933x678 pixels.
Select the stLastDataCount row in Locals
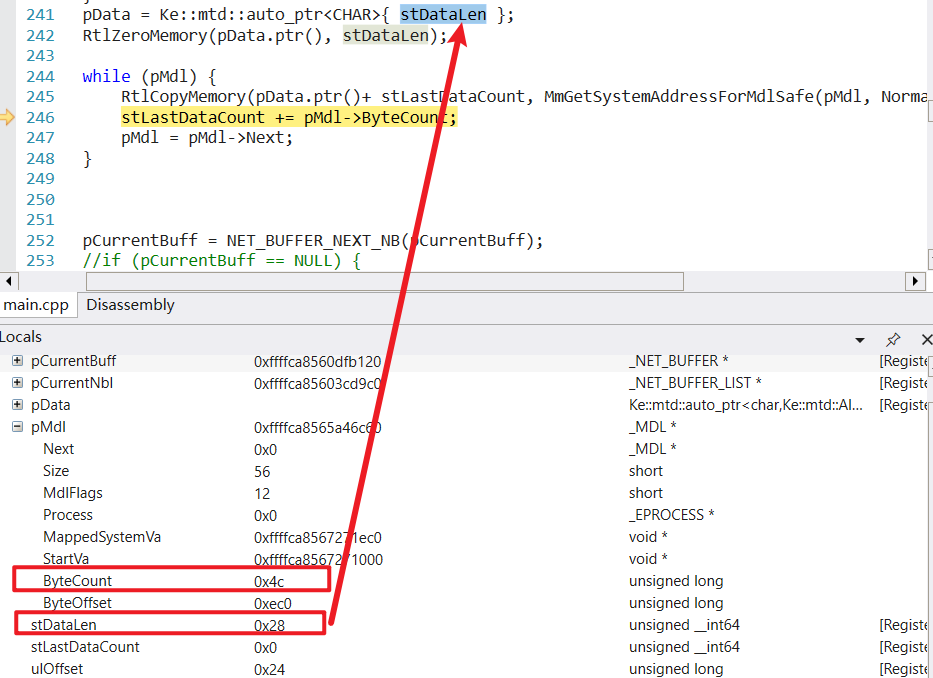(466, 647)
